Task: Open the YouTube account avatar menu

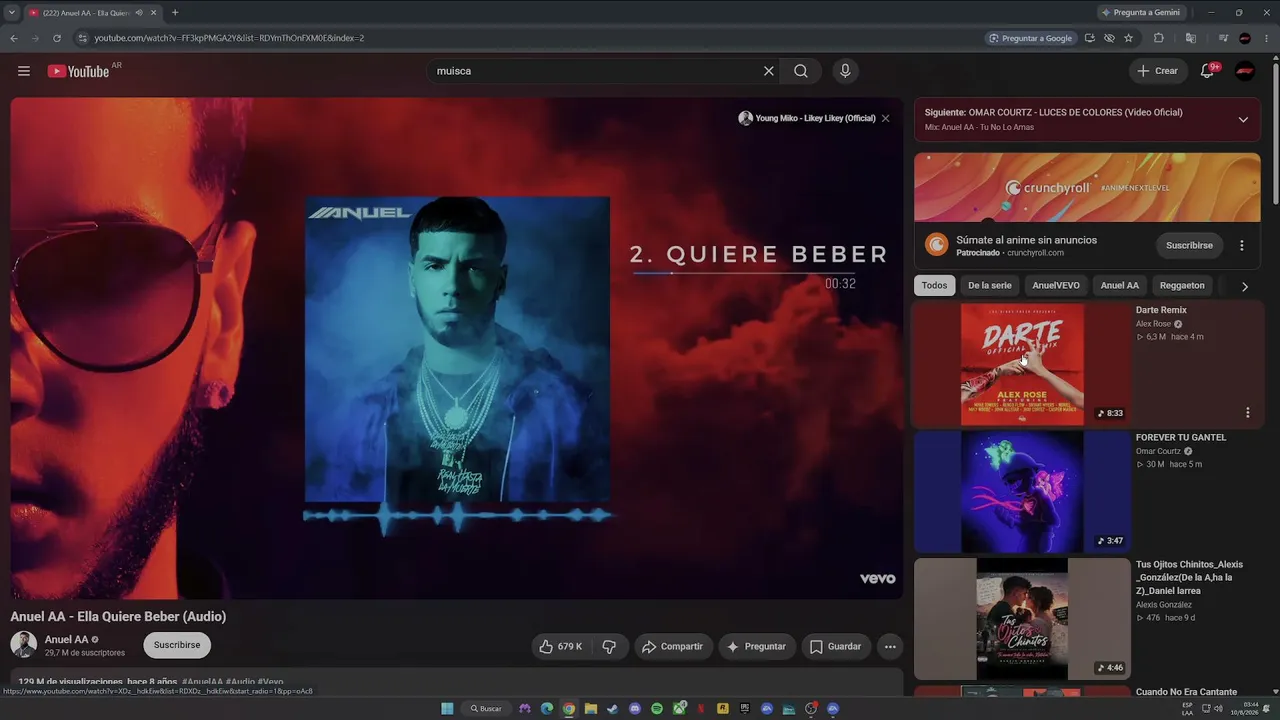Action: point(1245,71)
